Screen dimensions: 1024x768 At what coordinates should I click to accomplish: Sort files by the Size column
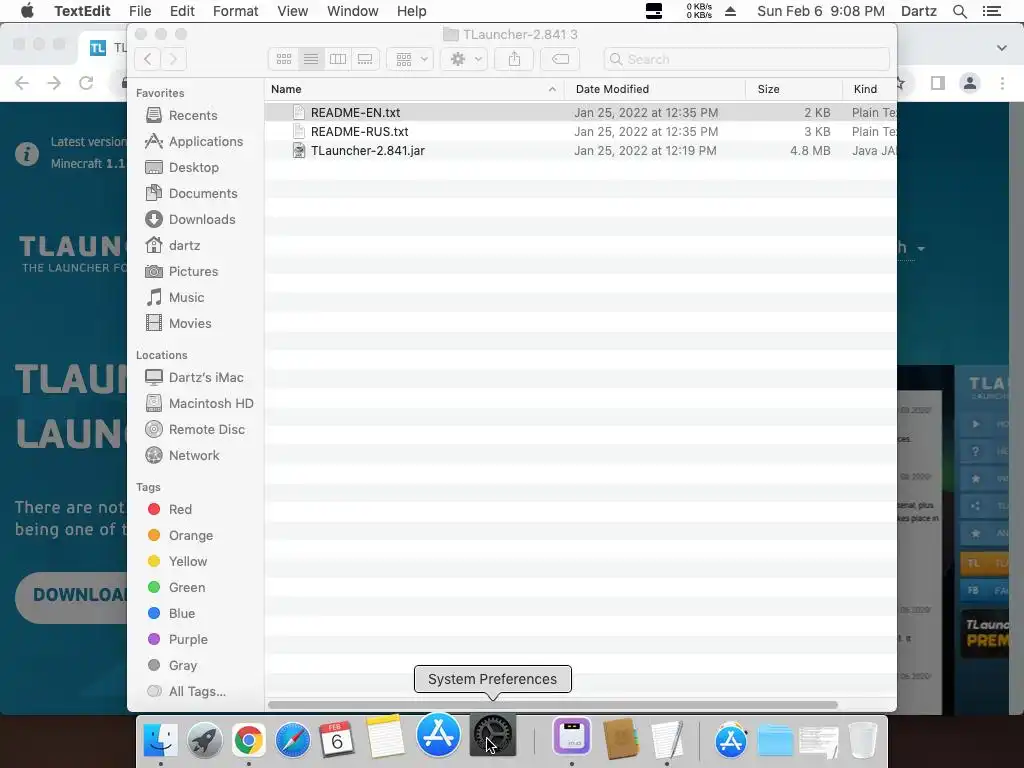793,89
